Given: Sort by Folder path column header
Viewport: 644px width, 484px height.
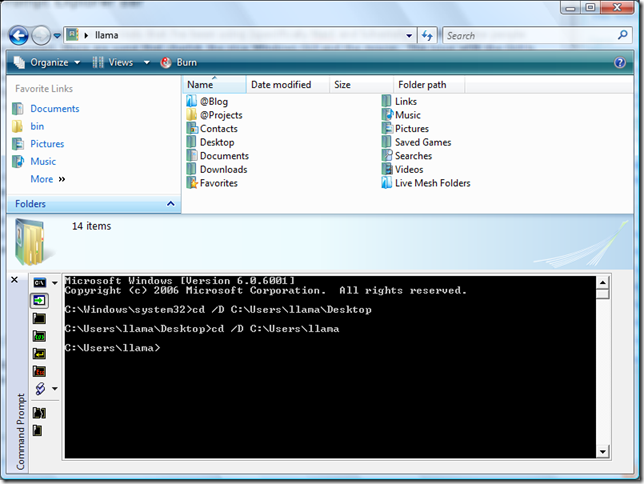Looking at the screenshot, I should 429,85.
